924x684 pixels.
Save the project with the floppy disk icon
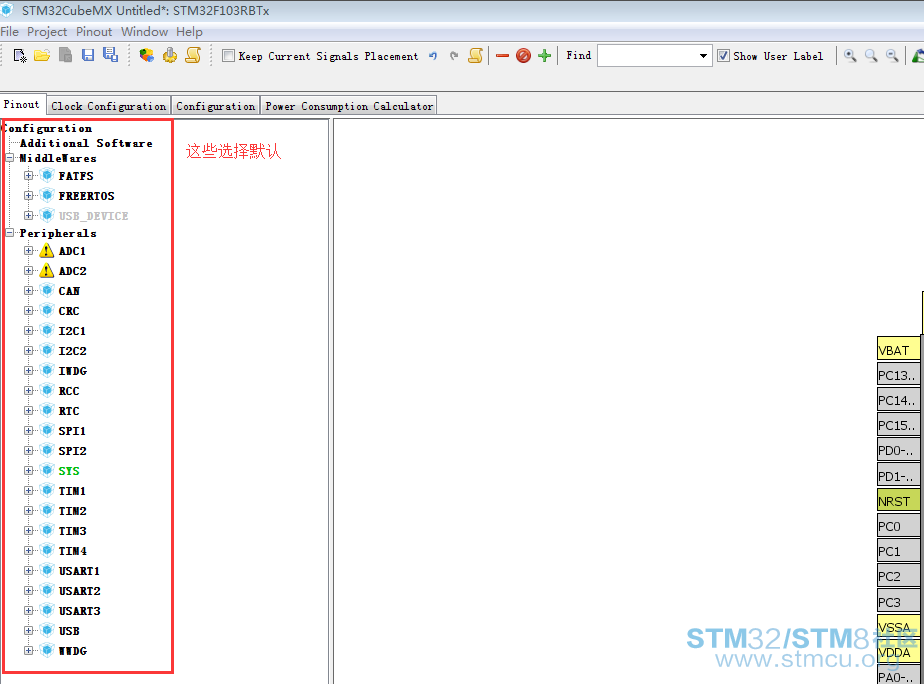88,55
